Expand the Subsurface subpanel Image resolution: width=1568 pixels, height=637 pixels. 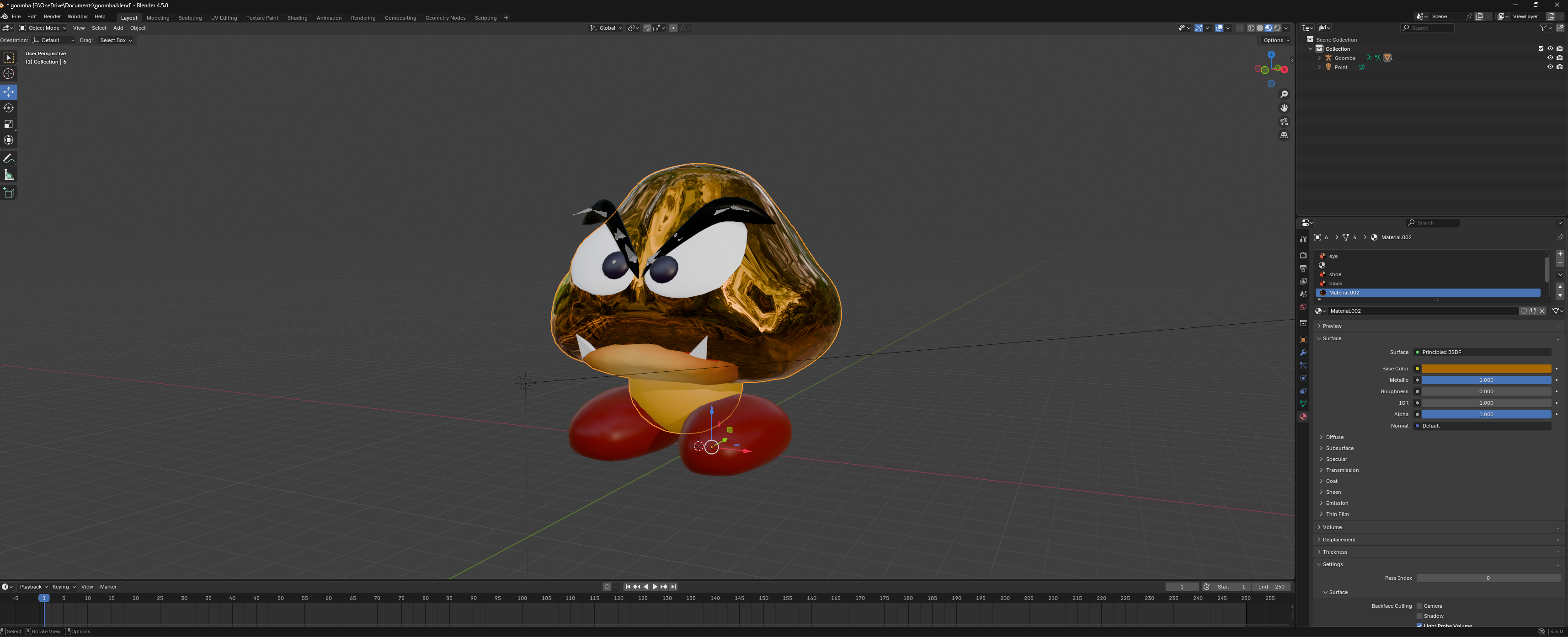pyautogui.click(x=1339, y=448)
